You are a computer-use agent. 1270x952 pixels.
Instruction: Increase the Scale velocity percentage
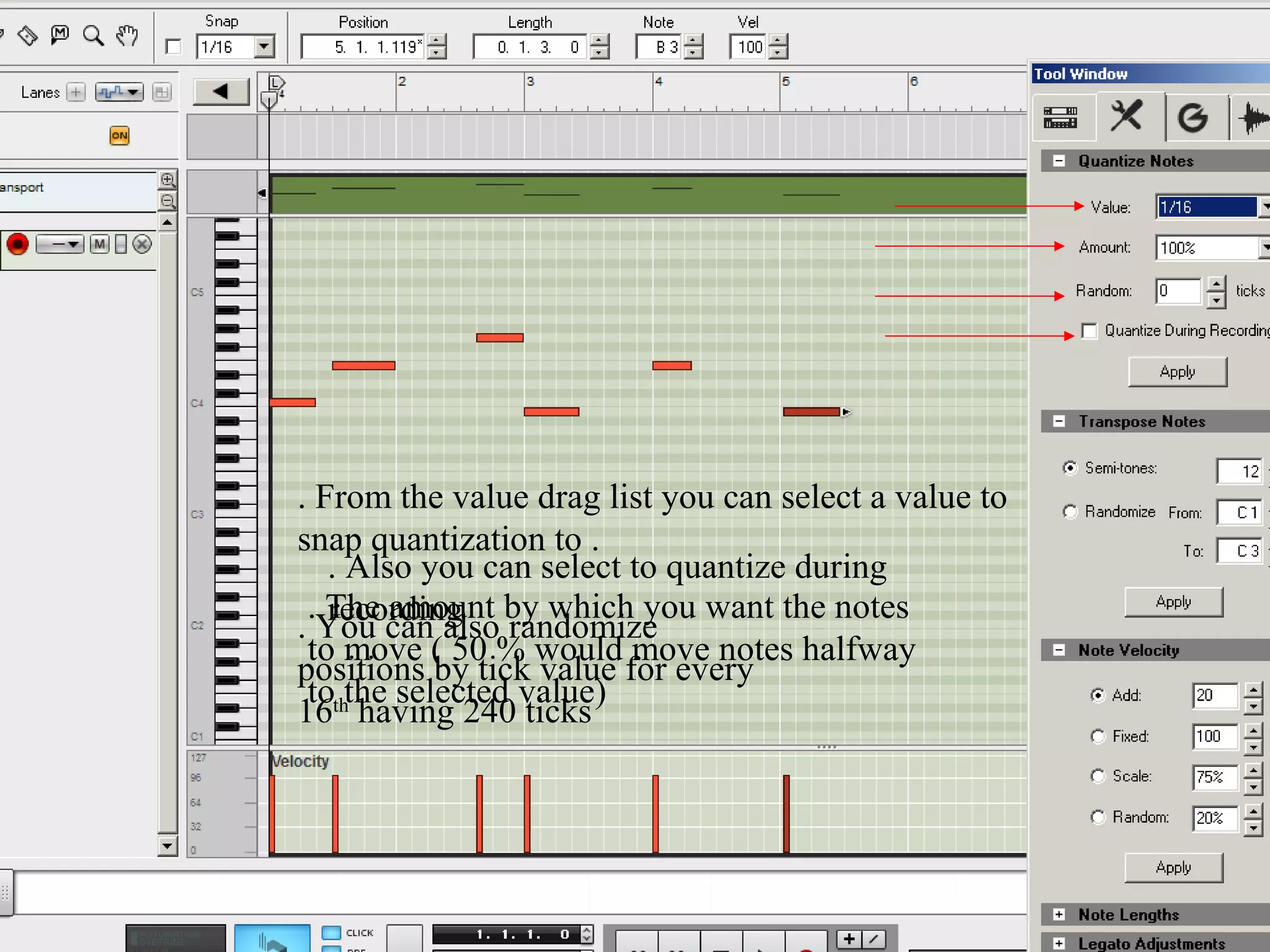[x=1253, y=770]
